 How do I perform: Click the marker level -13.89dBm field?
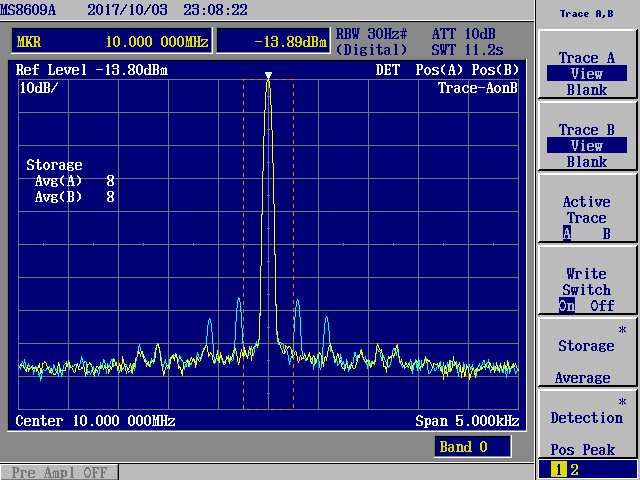click(x=273, y=41)
